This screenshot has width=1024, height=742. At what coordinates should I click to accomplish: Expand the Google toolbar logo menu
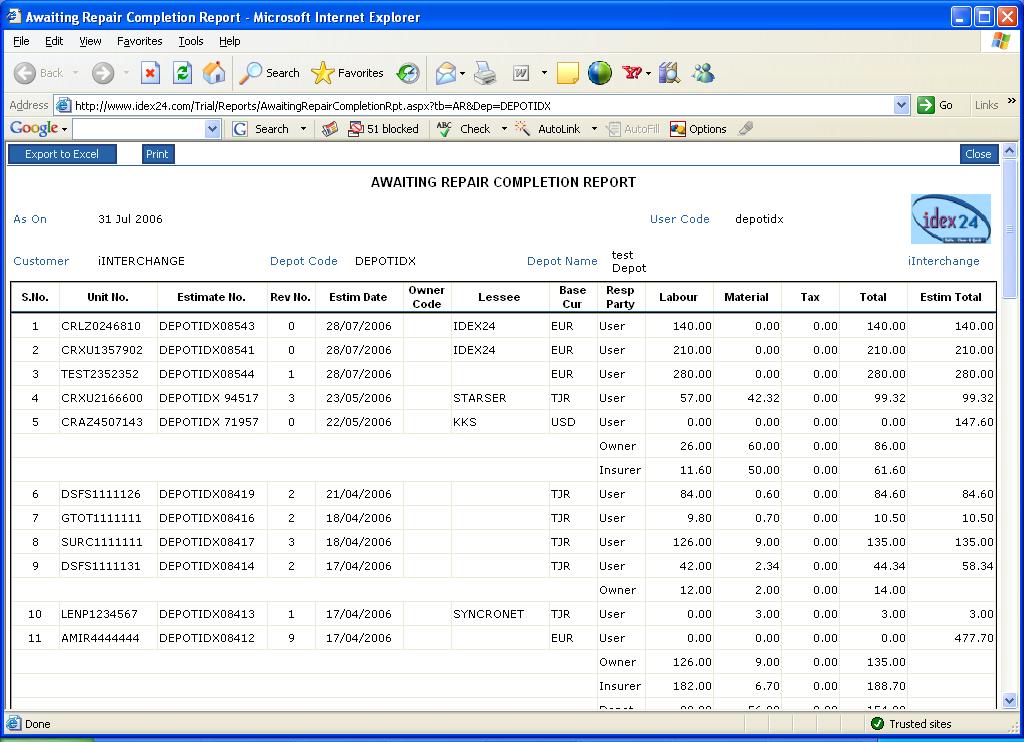click(38, 129)
